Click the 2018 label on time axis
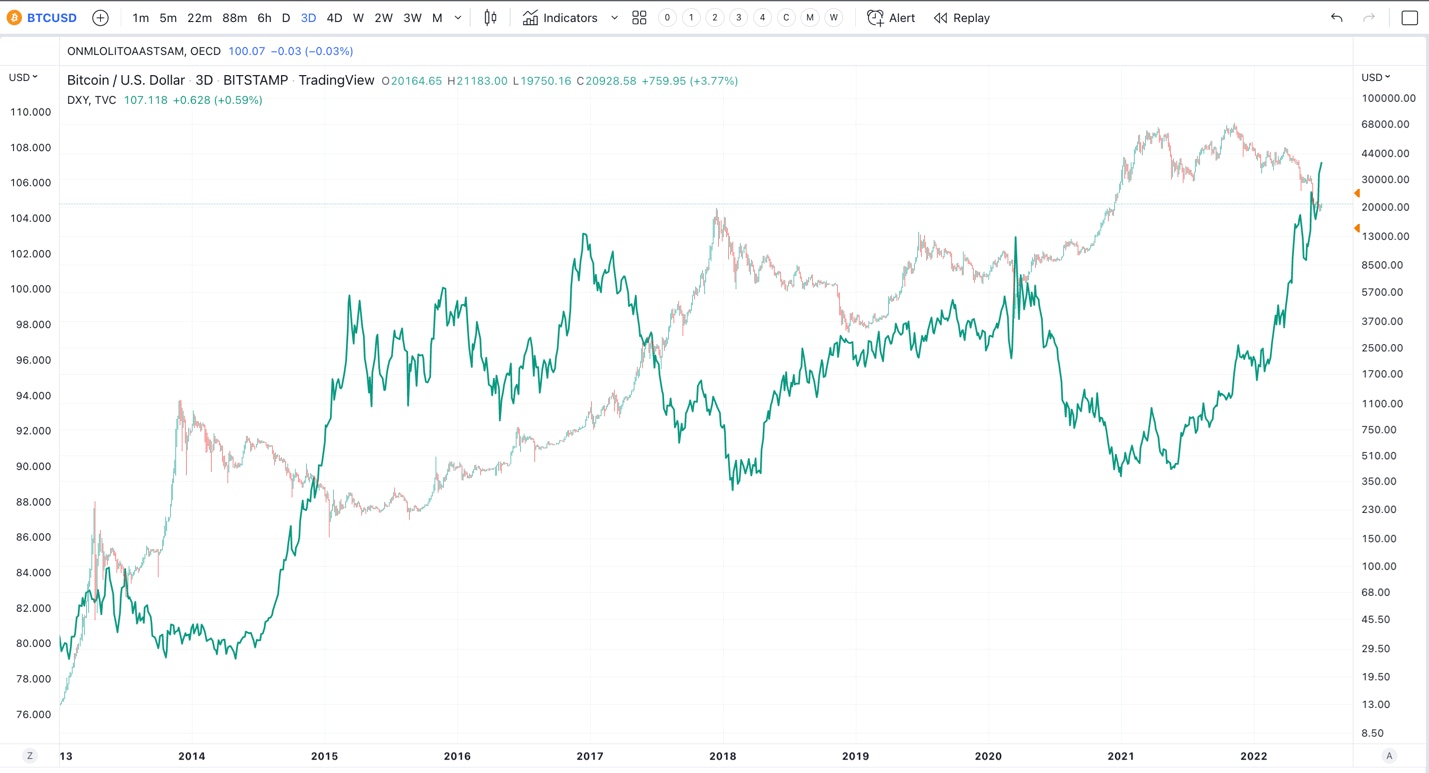Image resolution: width=1429 pixels, height=773 pixels. [x=723, y=756]
